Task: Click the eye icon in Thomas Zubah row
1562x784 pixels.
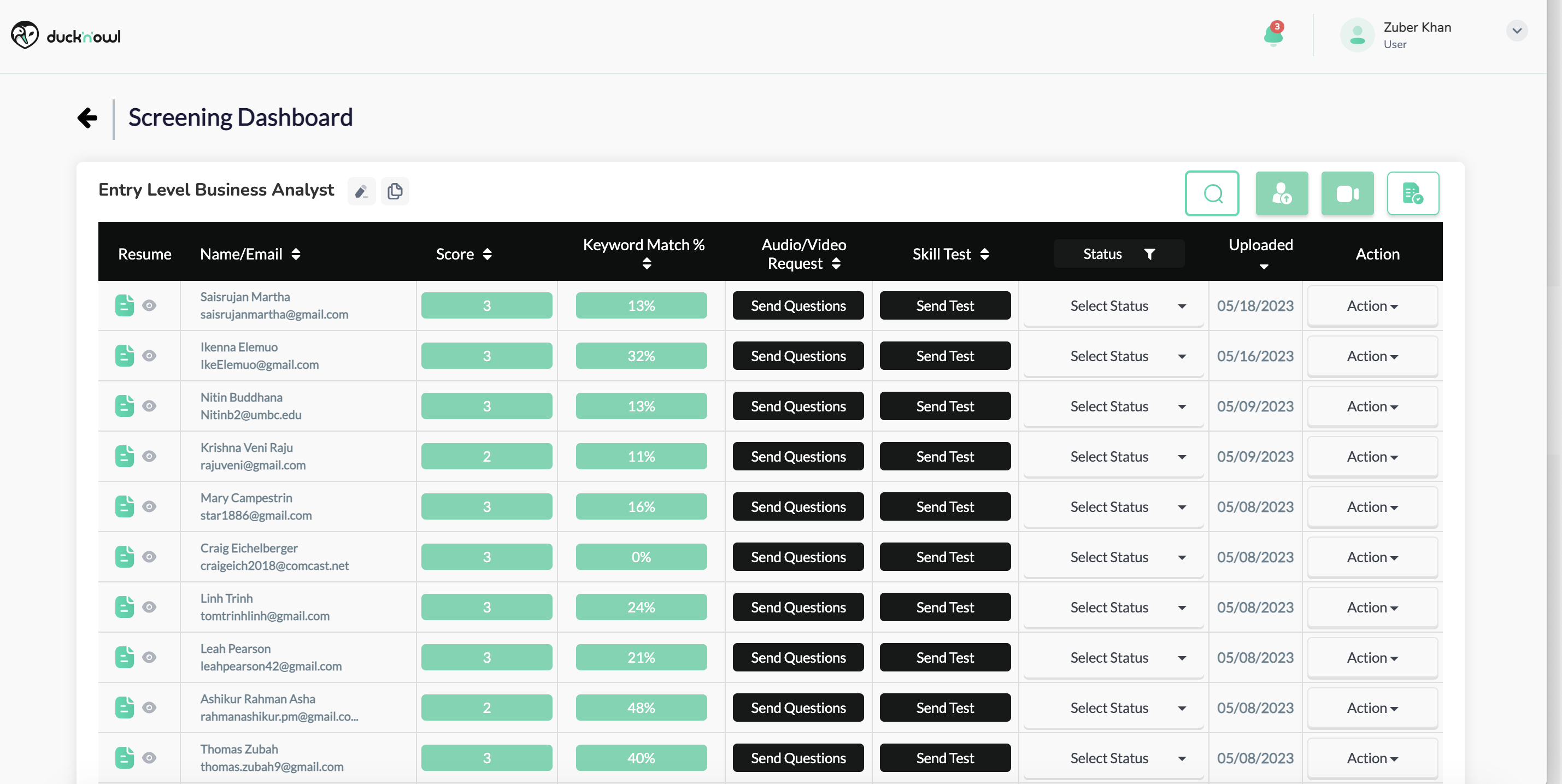Action: pos(149,758)
